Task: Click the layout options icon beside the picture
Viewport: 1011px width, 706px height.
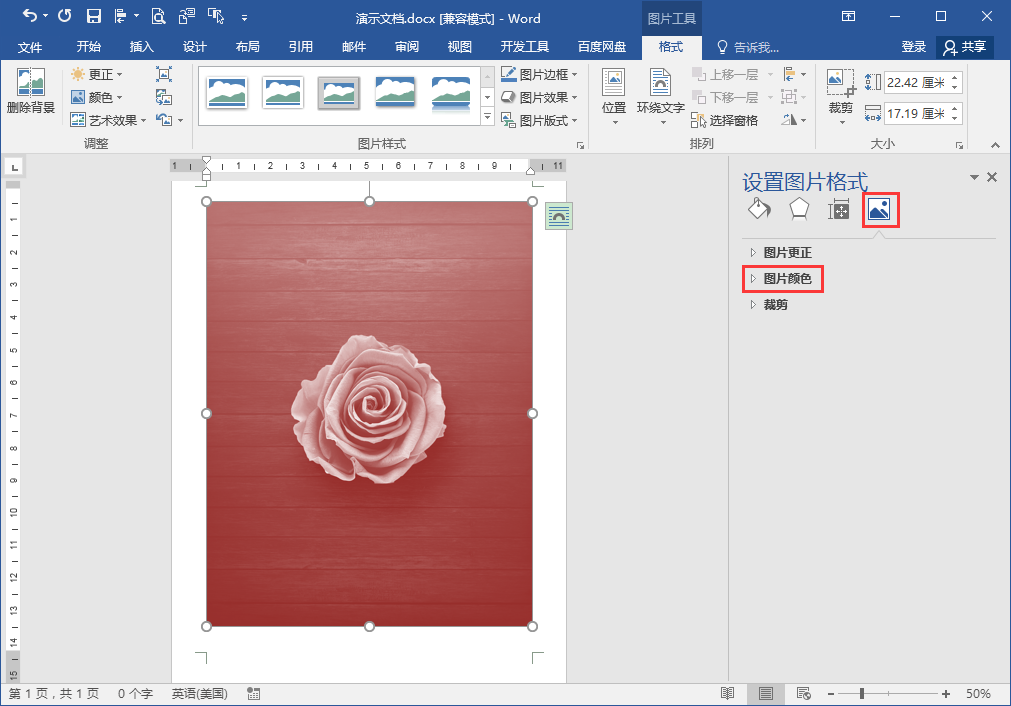Action: click(558, 216)
